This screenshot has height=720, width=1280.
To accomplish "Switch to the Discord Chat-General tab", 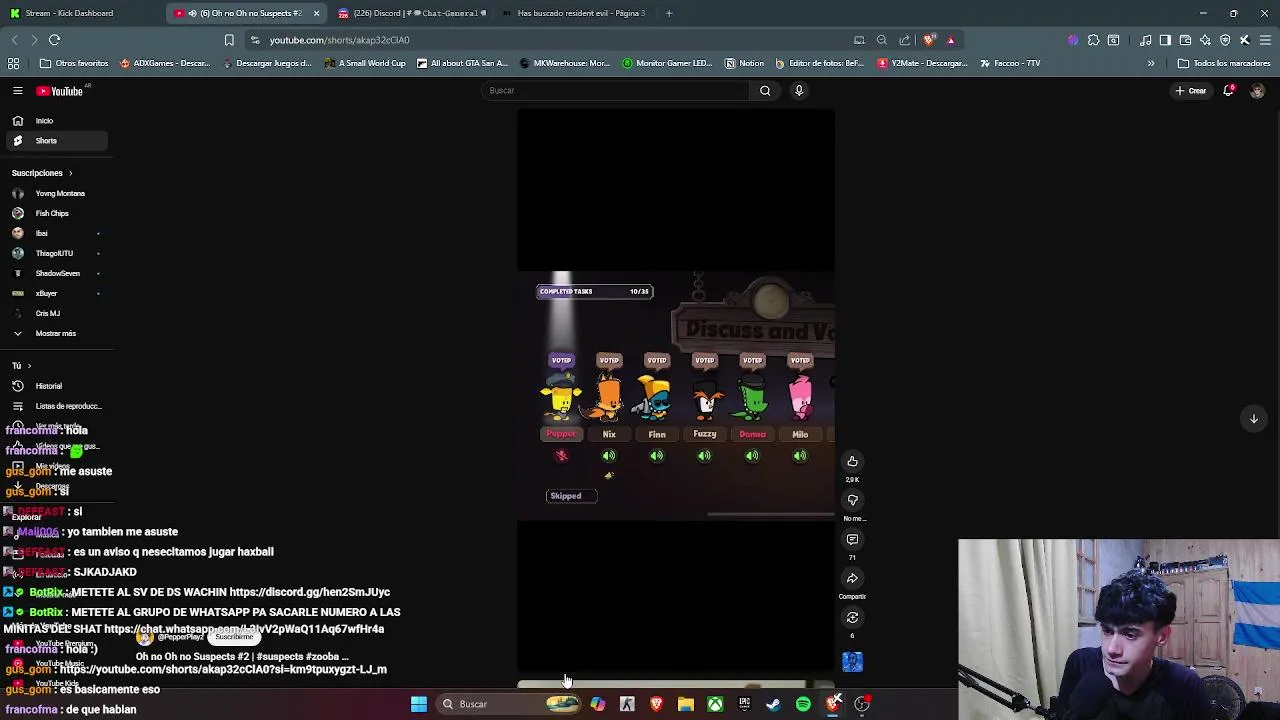I will [412, 13].
